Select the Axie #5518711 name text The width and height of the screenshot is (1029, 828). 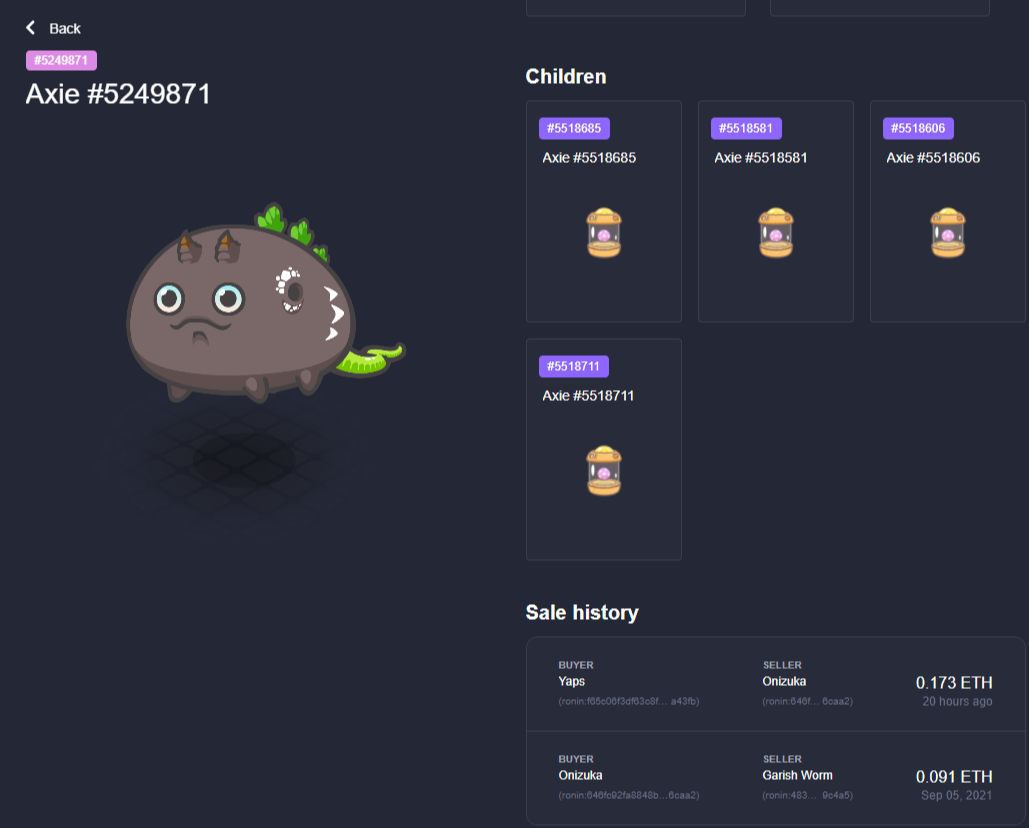588,396
